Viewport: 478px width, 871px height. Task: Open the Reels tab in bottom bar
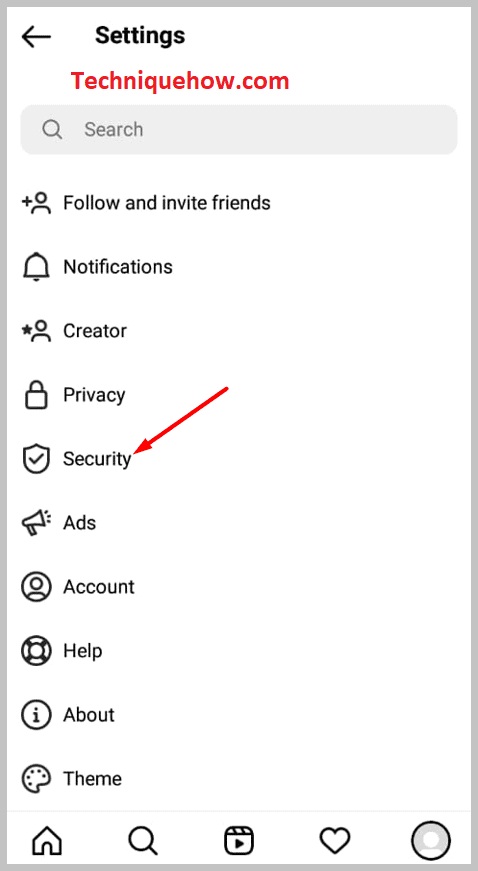[x=239, y=840]
